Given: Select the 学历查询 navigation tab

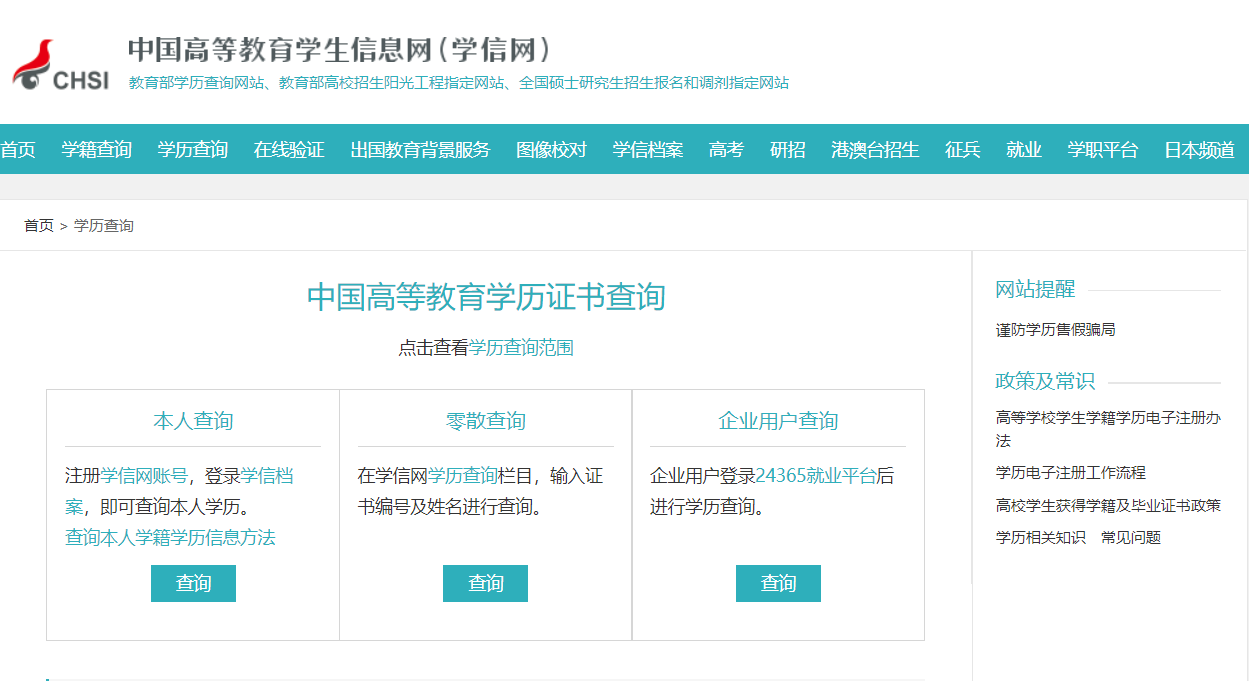Looking at the screenshot, I should click(192, 149).
